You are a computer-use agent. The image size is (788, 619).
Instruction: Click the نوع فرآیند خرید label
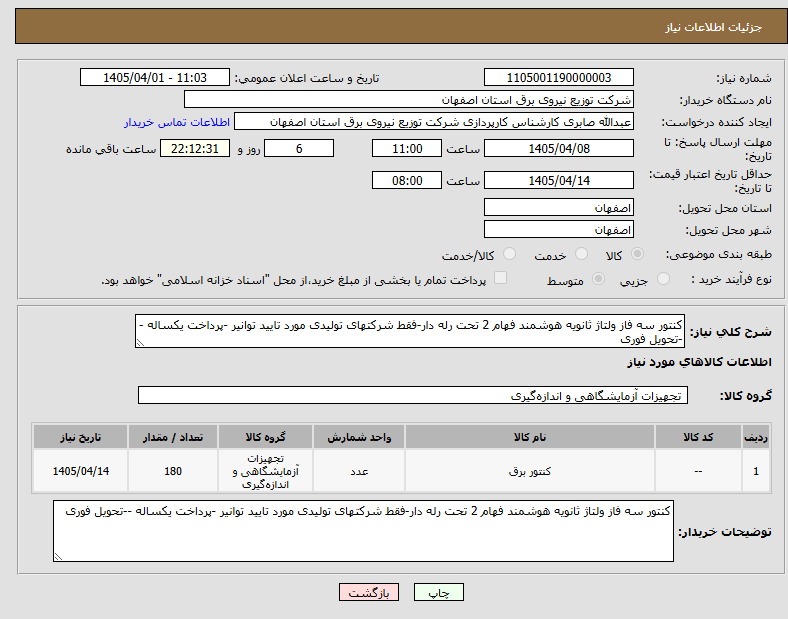click(x=731, y=279)
